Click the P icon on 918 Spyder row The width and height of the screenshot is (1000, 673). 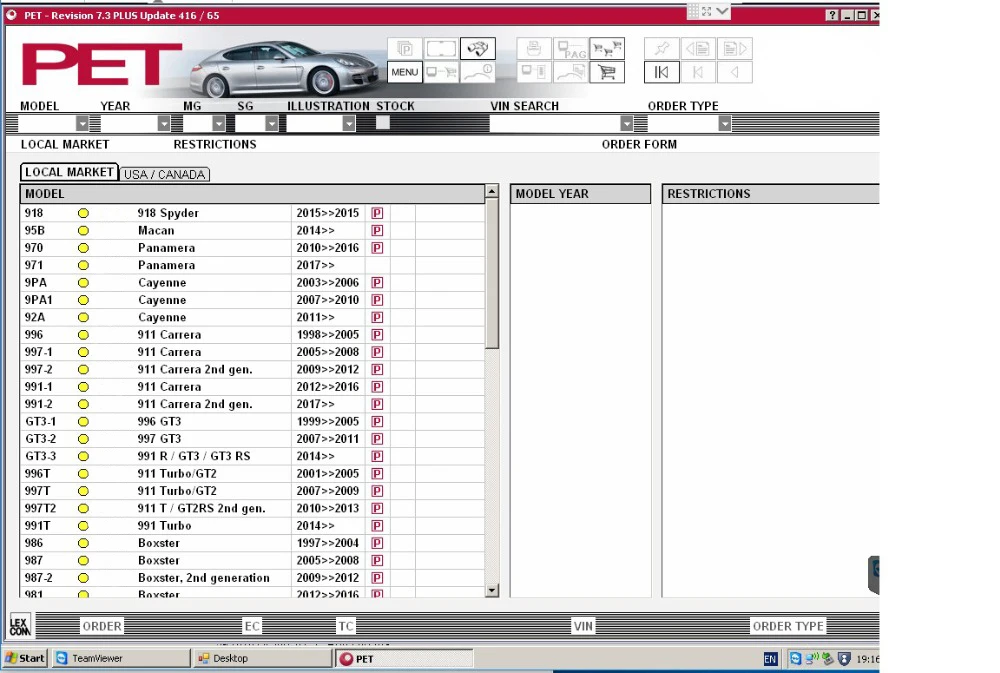[377, 213]
